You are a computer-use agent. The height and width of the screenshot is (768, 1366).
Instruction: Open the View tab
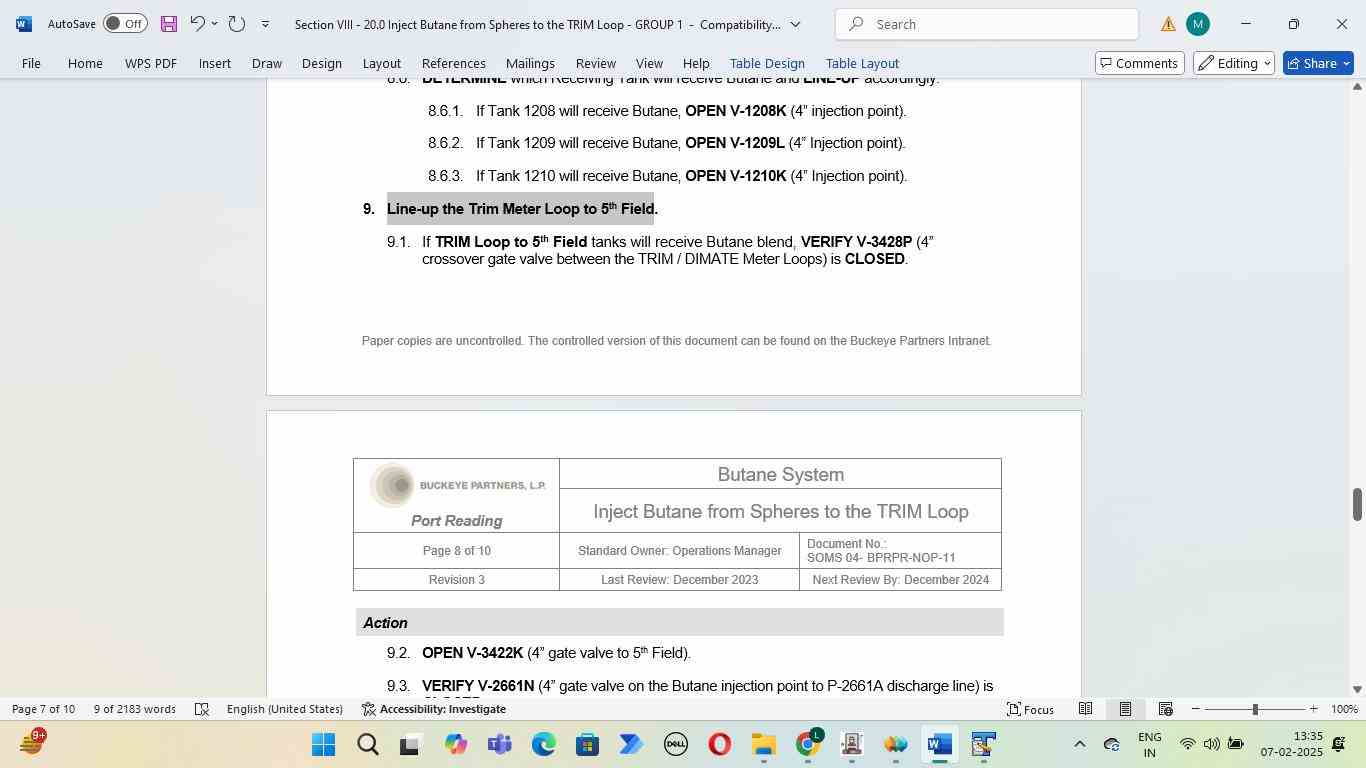pyautogui.click(x=649, y=63)
